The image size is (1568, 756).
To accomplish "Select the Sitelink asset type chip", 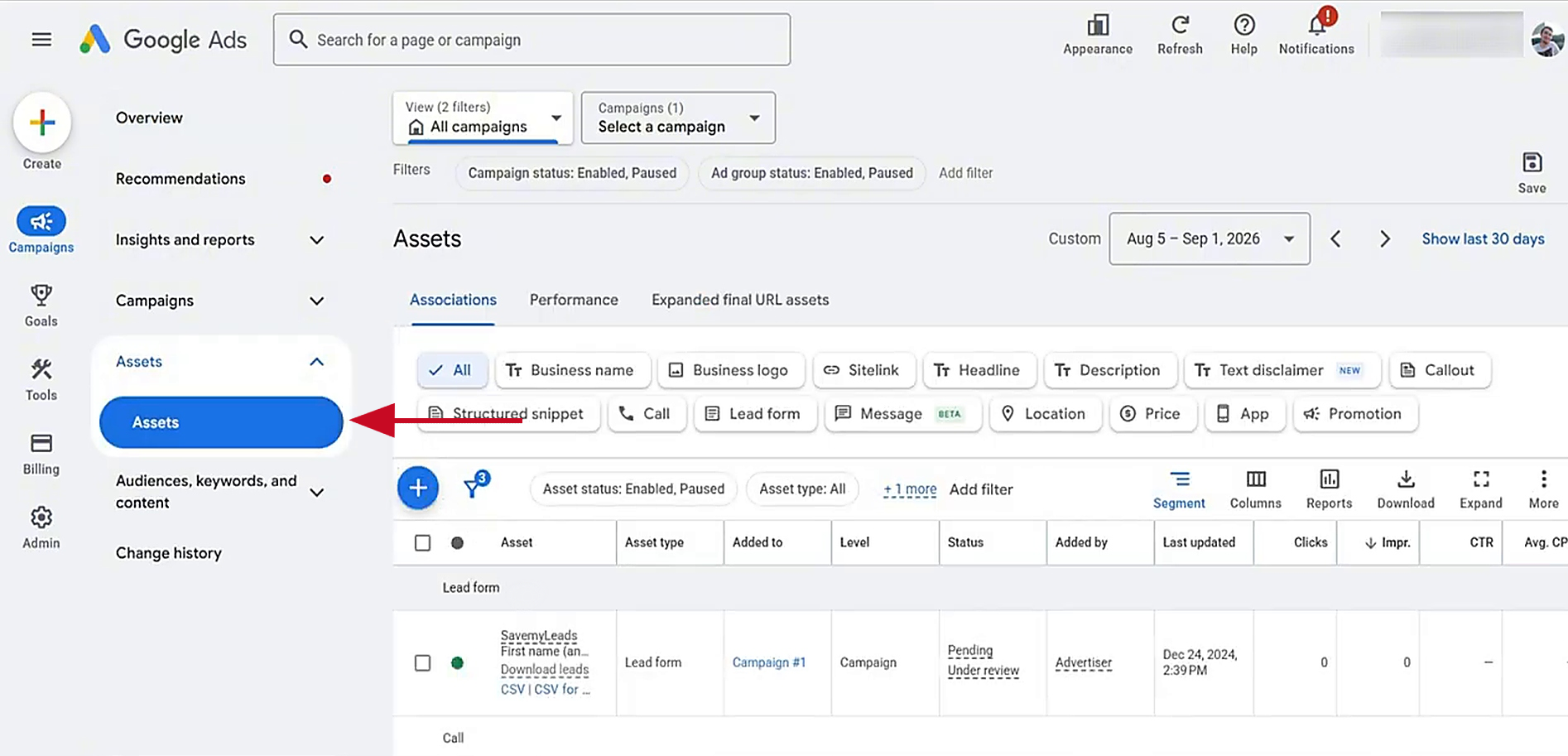I will tap(863, 370).
